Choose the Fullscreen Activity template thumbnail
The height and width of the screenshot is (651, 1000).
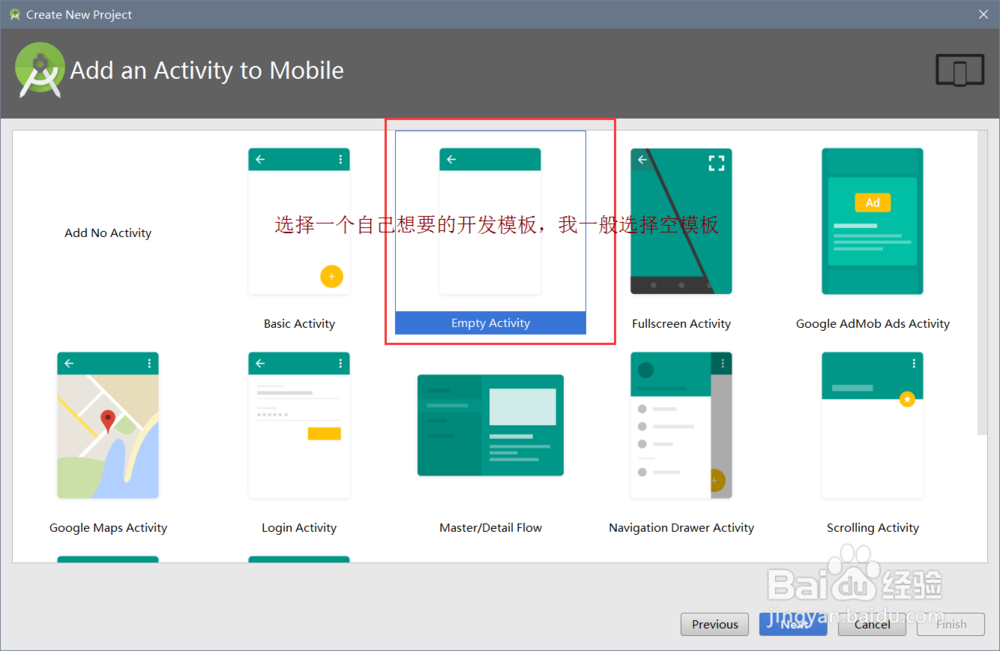681,221
